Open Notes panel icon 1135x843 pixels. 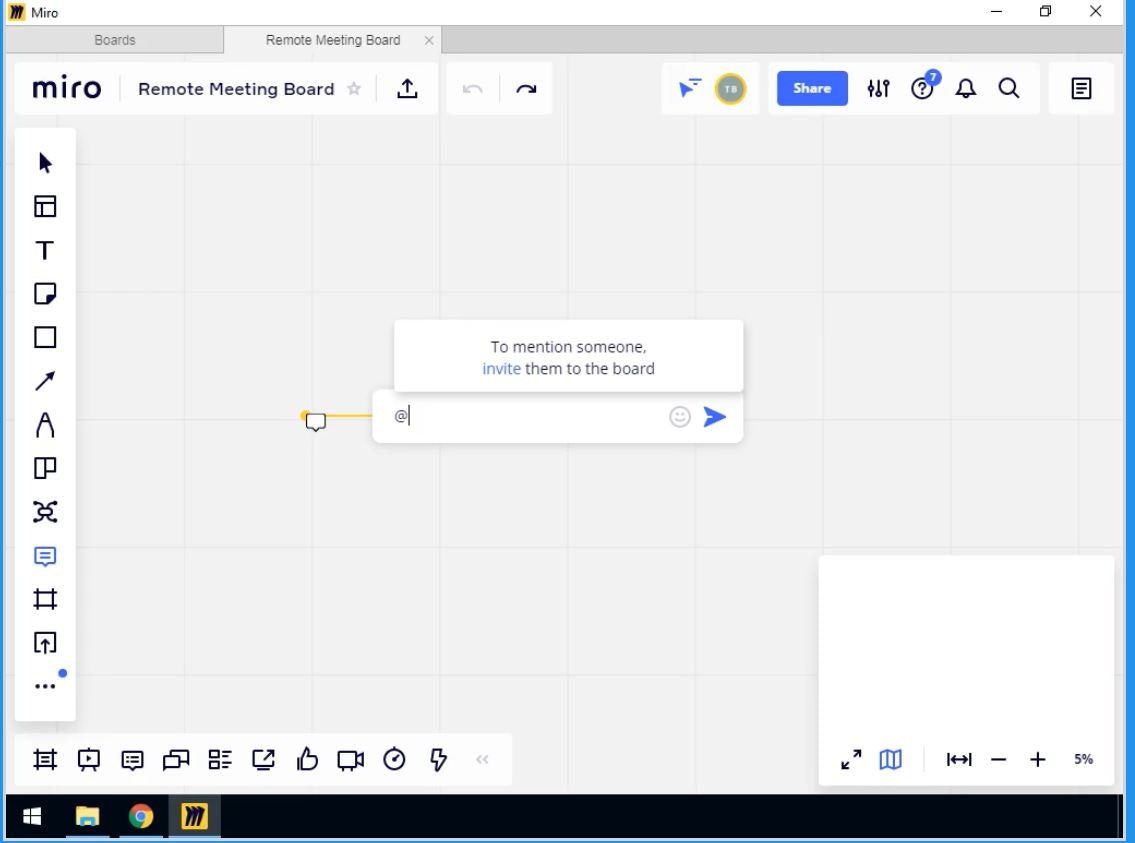pyautogui.click(x=1081, y=88)
